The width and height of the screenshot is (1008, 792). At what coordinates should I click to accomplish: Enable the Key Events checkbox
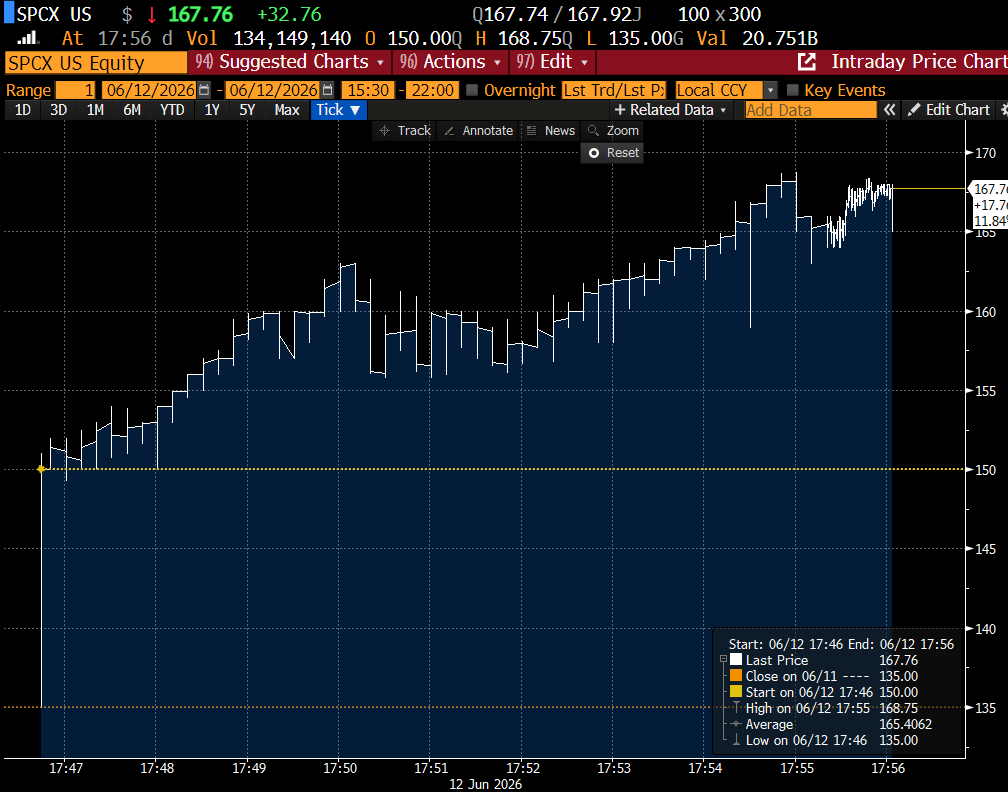pos(793,90)
